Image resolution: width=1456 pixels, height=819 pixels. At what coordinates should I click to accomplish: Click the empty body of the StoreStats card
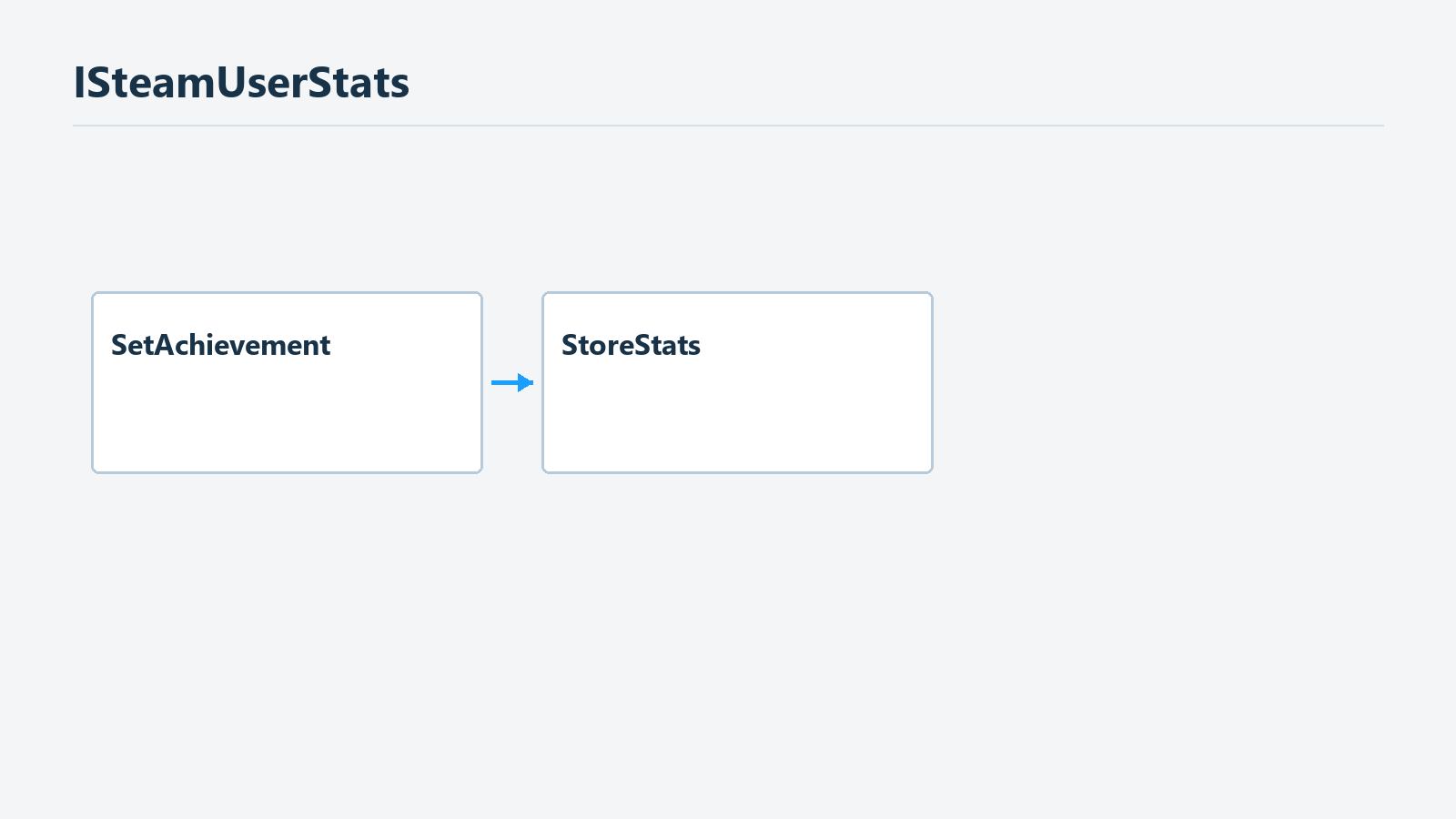(x=737, y=419)
